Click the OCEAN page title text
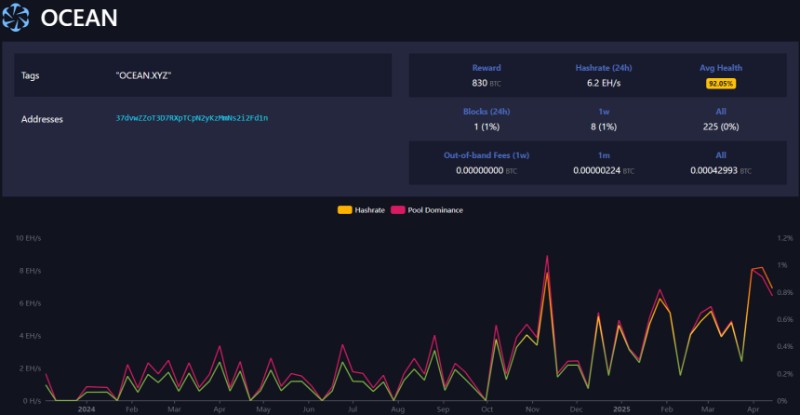Screen dimensions: 800x415 (x=79, y=17)
